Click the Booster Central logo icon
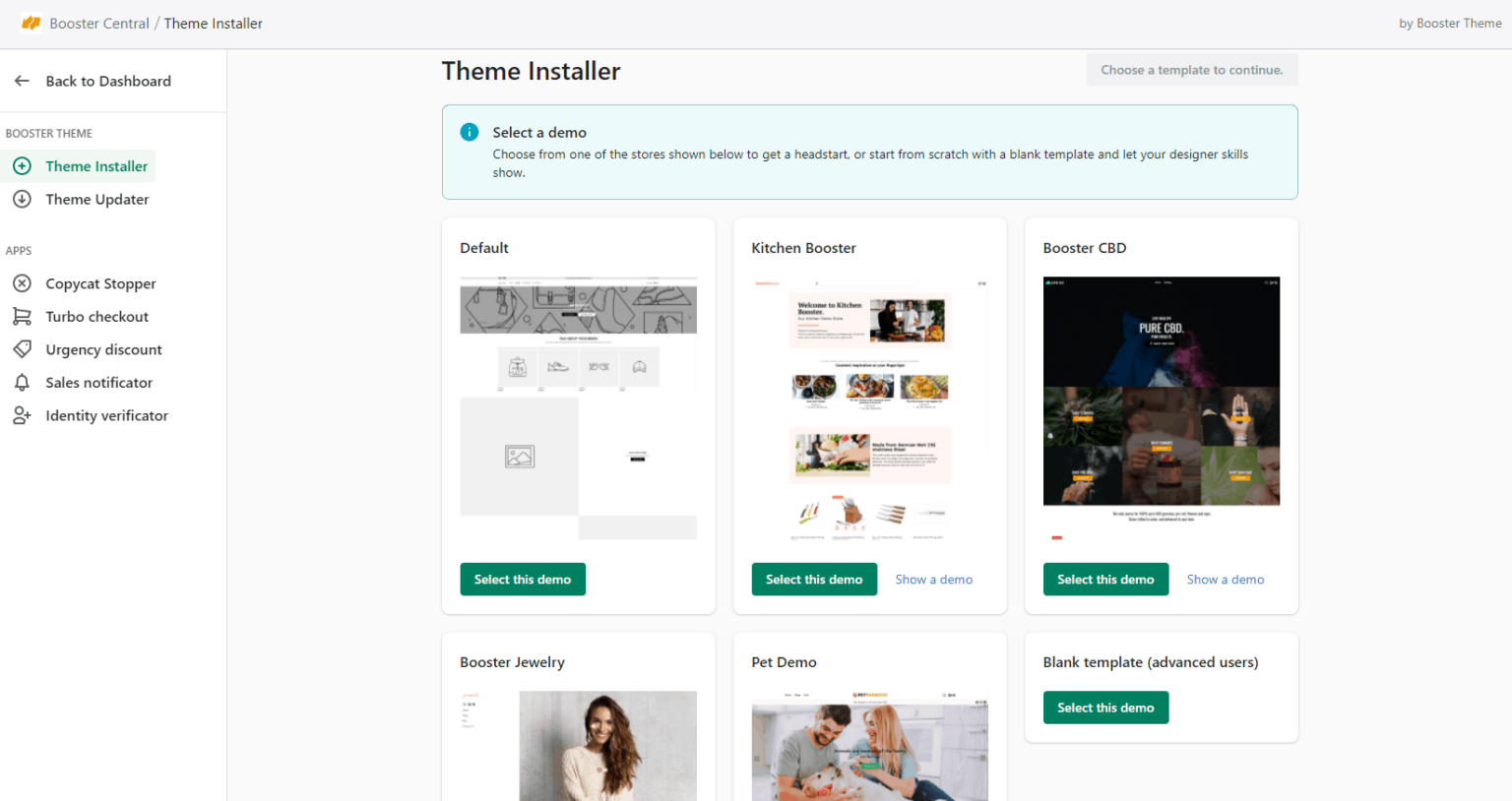Image resolution: width=1512 pixels, height=801 pixels. [31, 23]
